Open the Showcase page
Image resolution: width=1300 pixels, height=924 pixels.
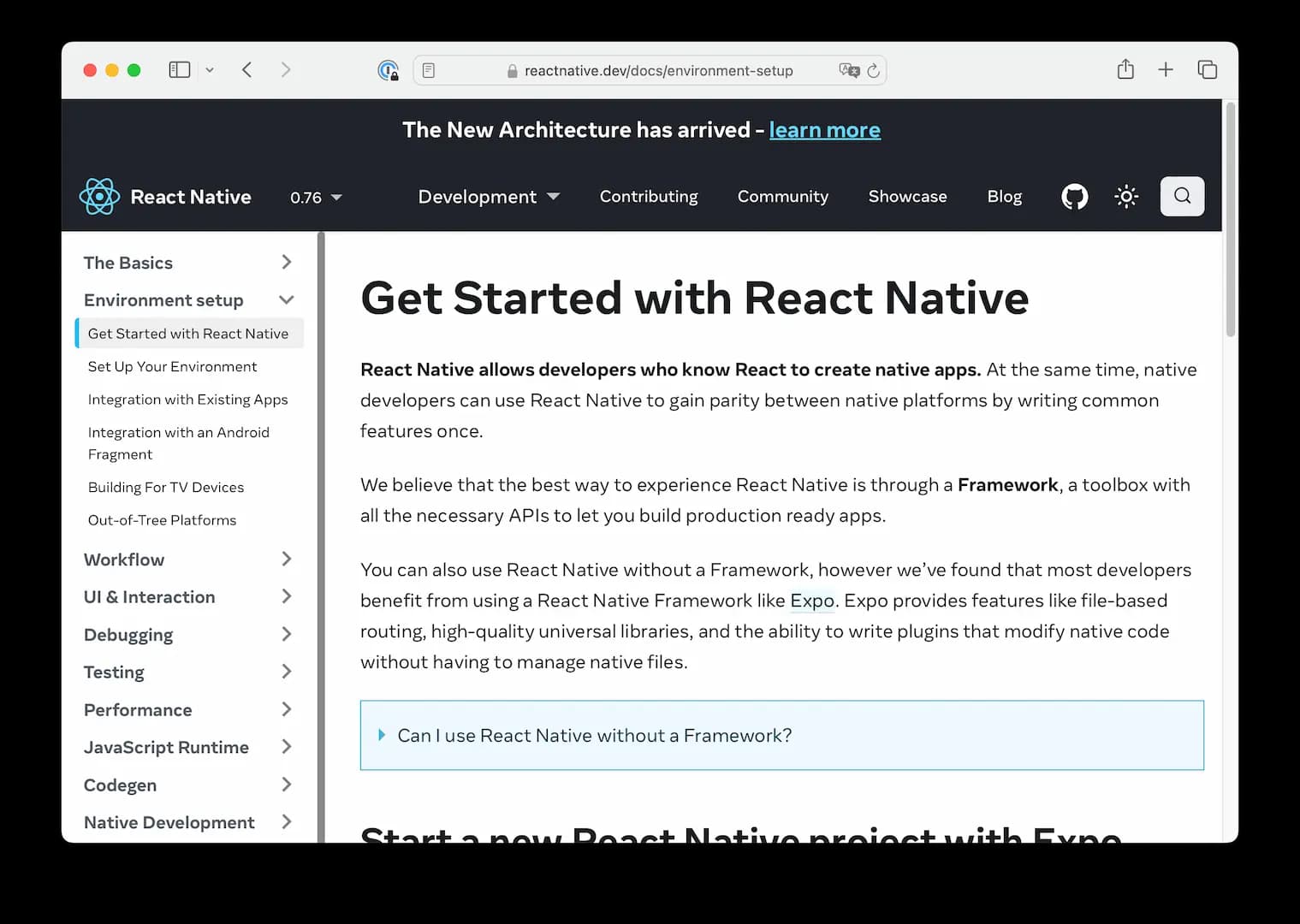pos(907,197)
